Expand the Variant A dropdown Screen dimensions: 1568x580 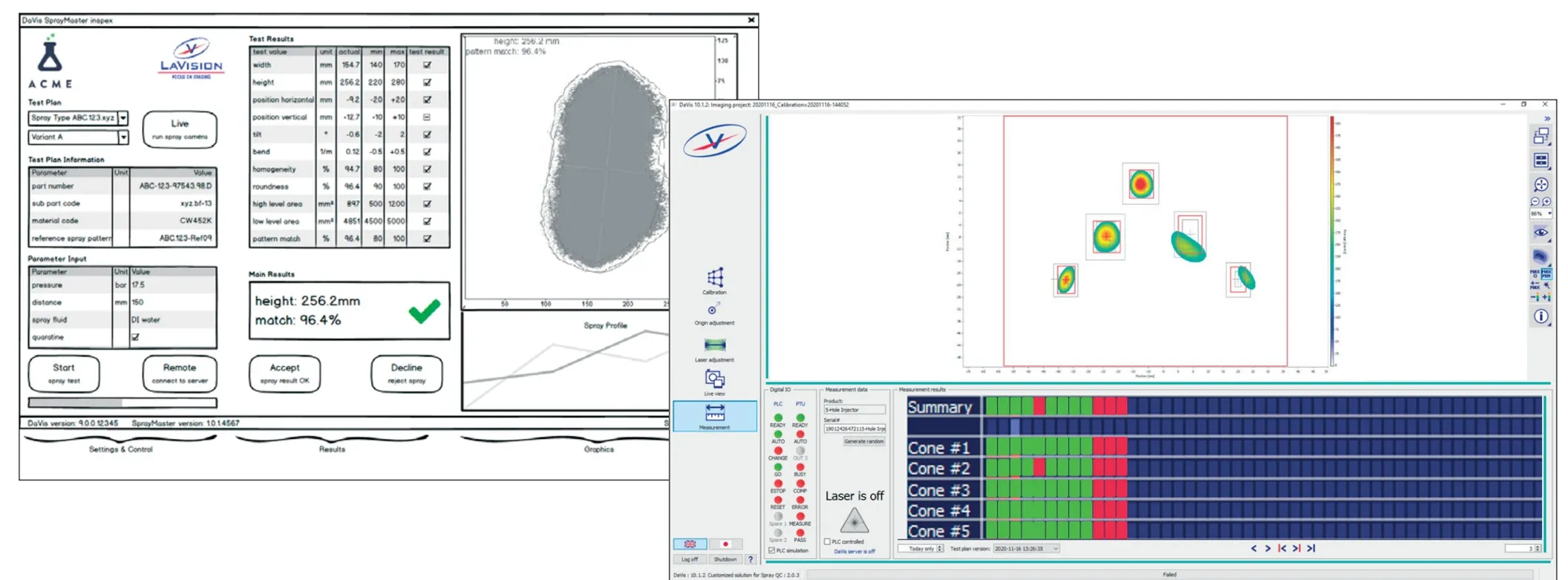pos(123,137)
